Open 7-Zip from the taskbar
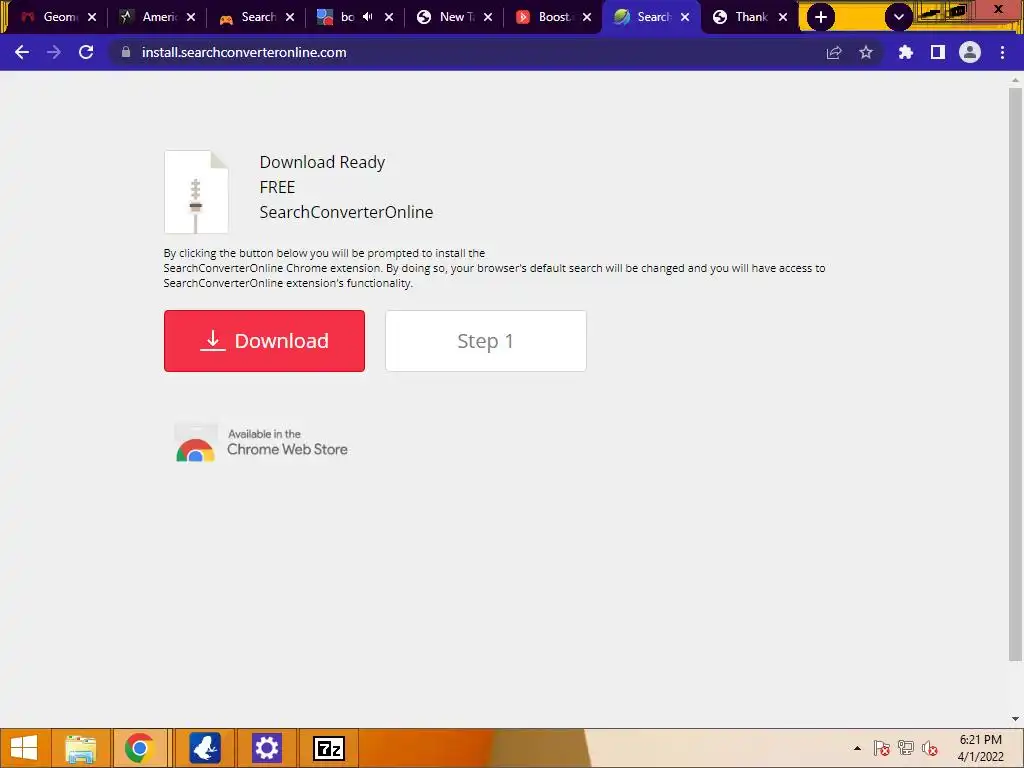The image size is (1024, 768). [328, 748]
